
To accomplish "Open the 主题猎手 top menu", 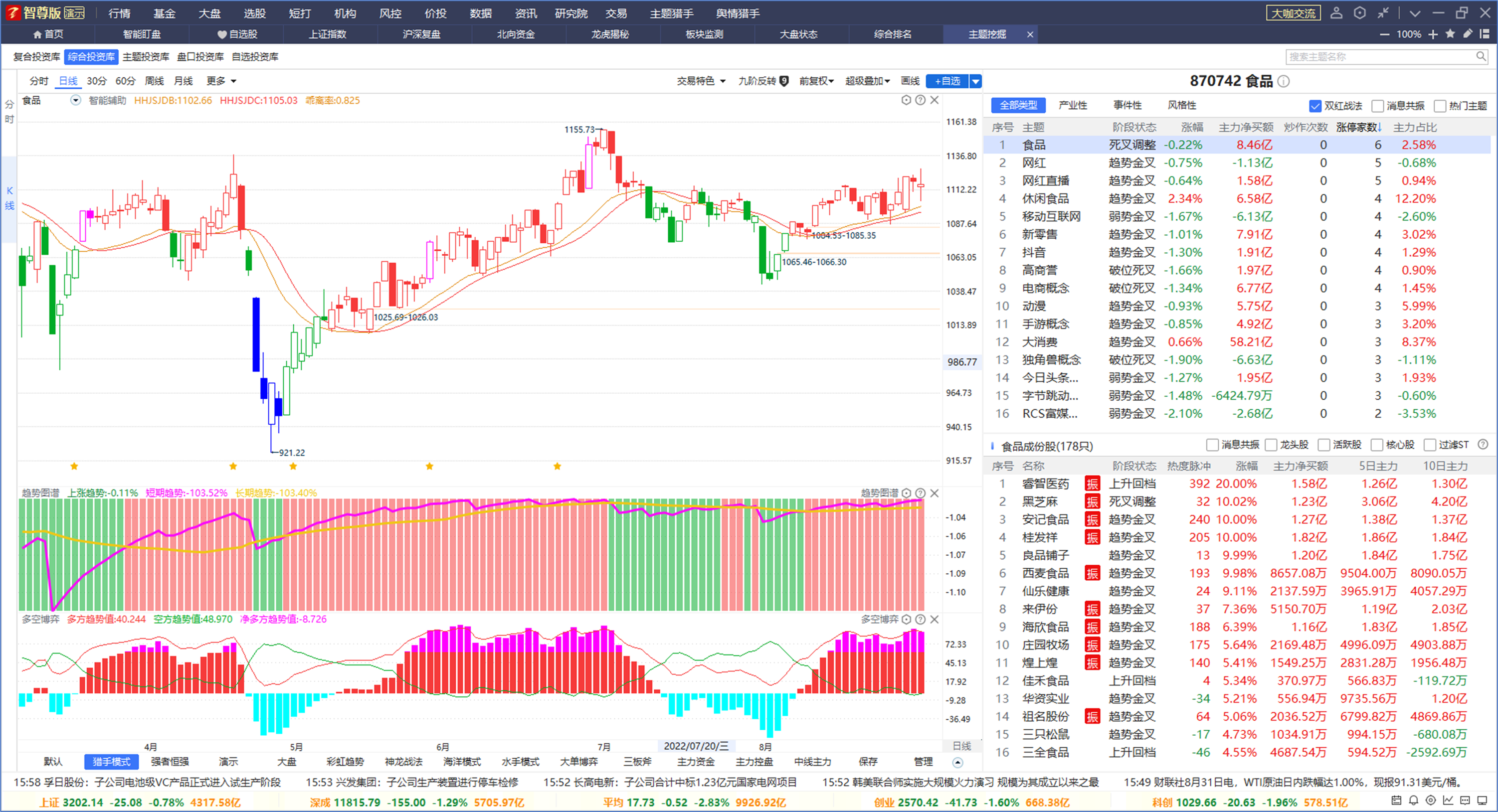I will pyautogui.click(x=671, y=13).
